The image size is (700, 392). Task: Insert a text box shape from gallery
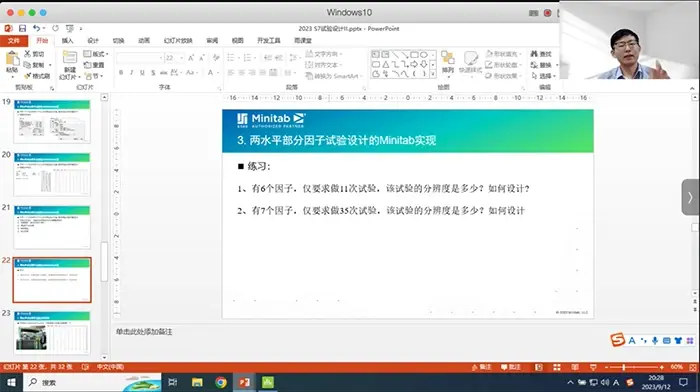click(x=375, y=55)
